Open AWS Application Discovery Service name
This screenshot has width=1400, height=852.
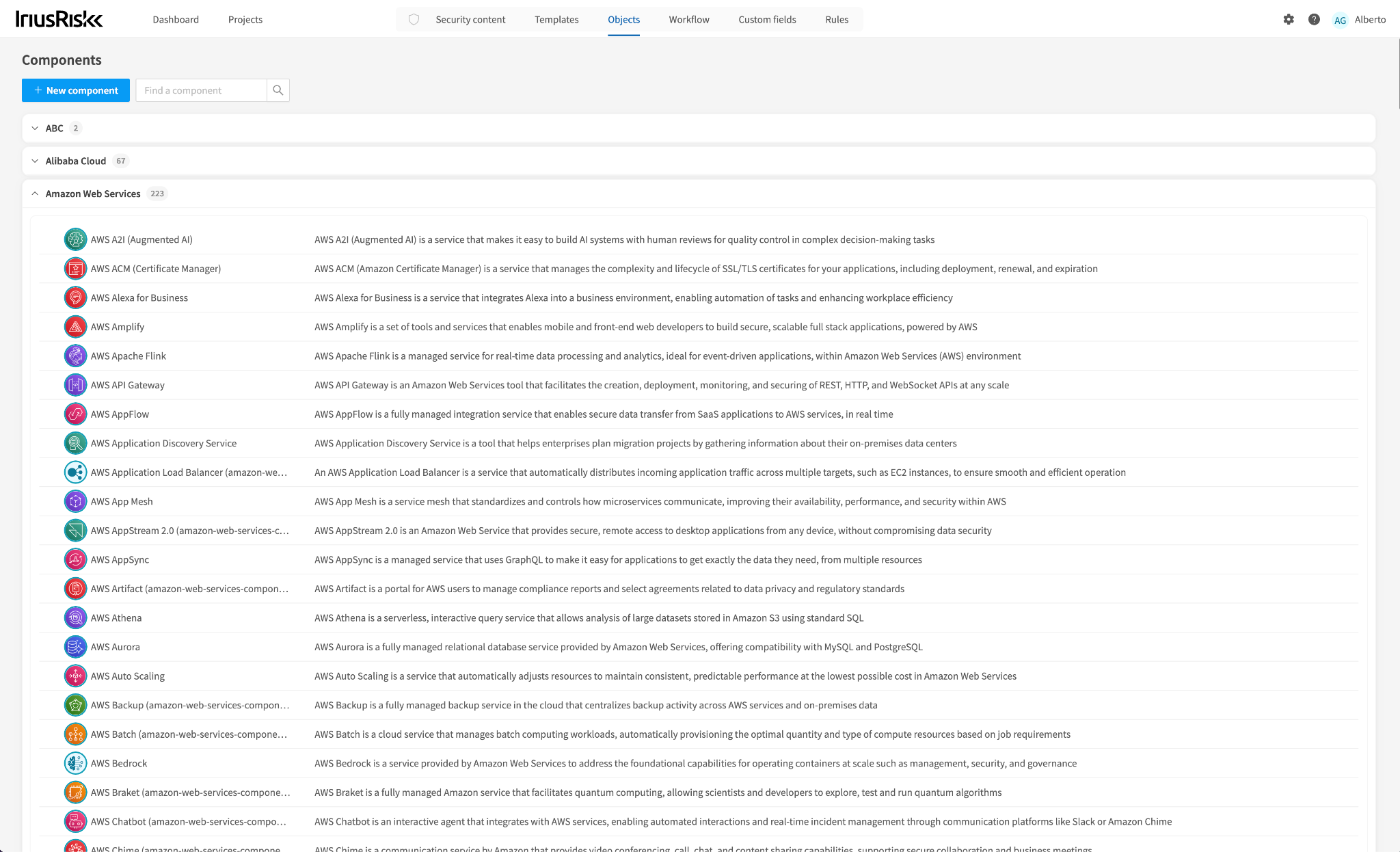(163, 443)
